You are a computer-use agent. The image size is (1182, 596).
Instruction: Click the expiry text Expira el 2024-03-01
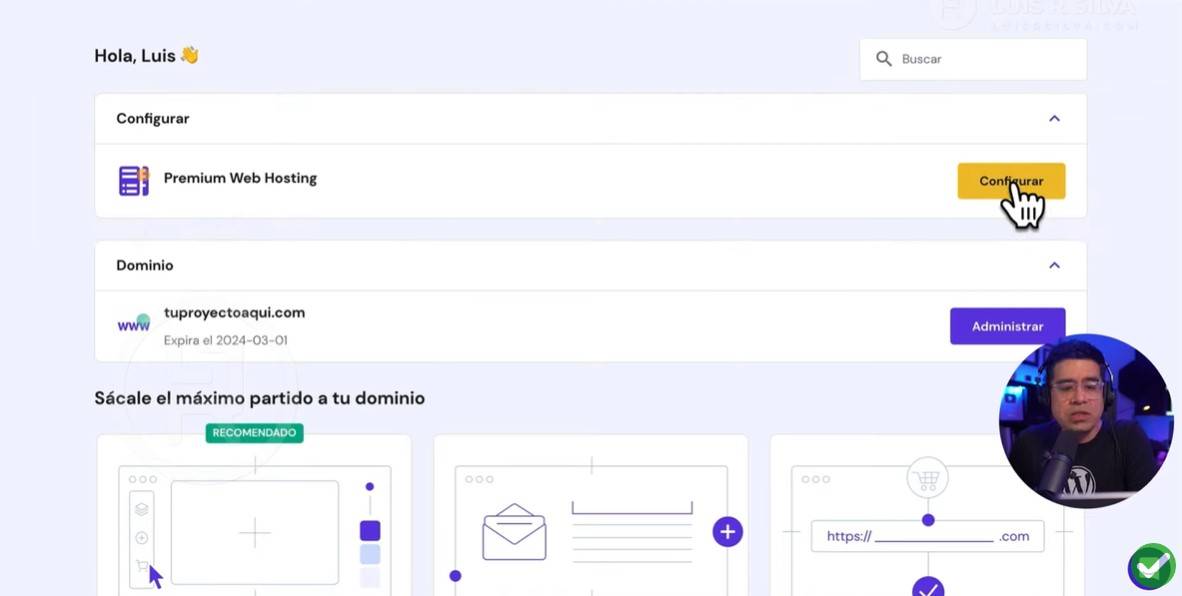[225, 341]
